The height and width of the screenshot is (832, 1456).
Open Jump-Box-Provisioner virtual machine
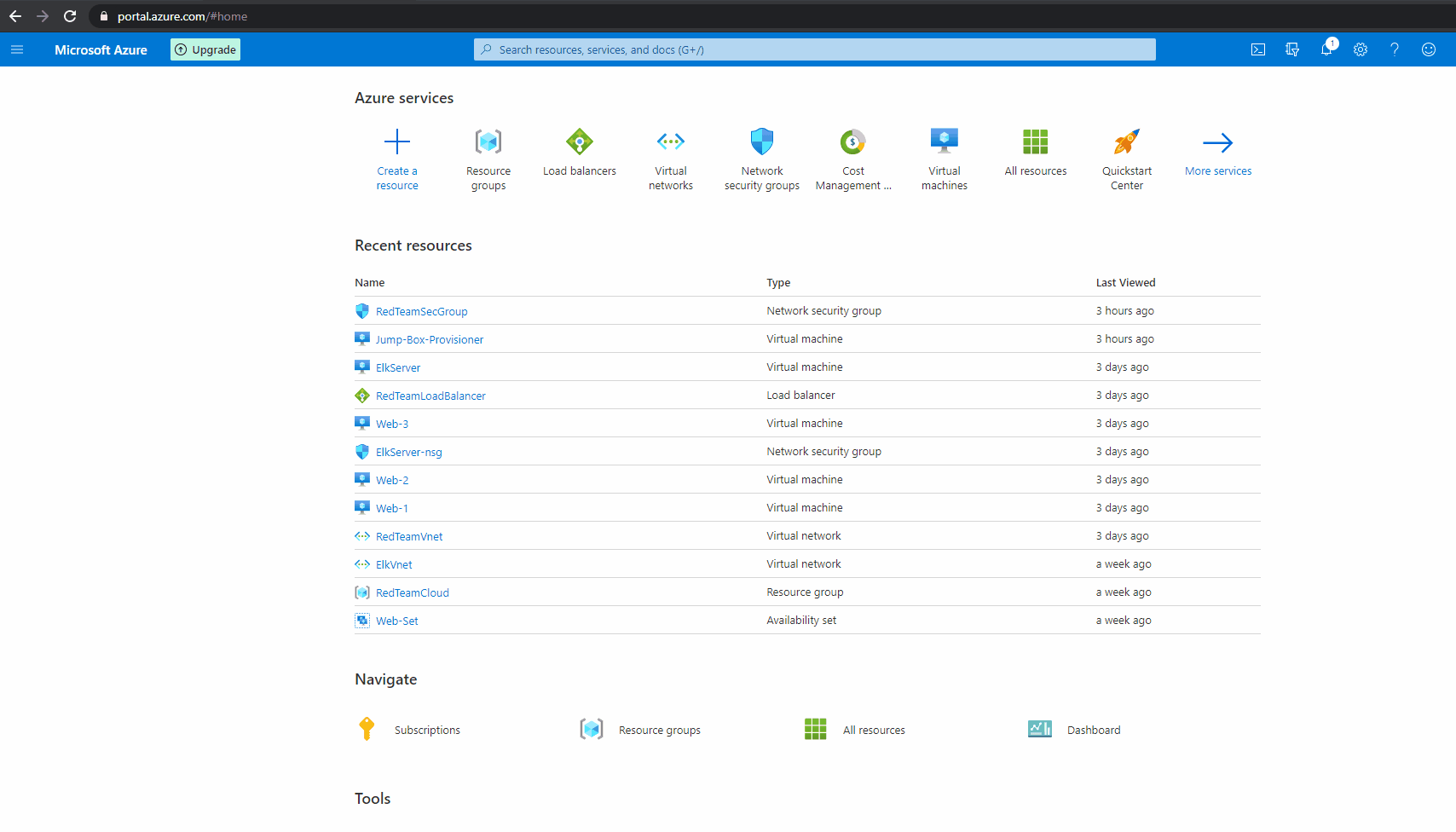coord(430,339)
